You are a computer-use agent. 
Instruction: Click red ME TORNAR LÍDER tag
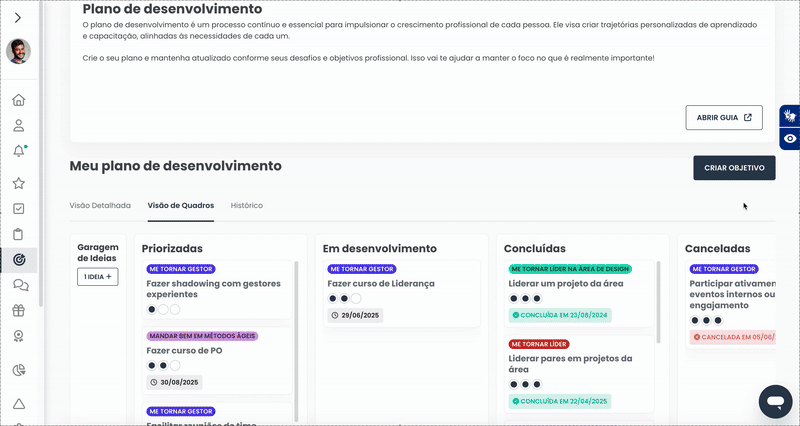[x=539, y=344]
